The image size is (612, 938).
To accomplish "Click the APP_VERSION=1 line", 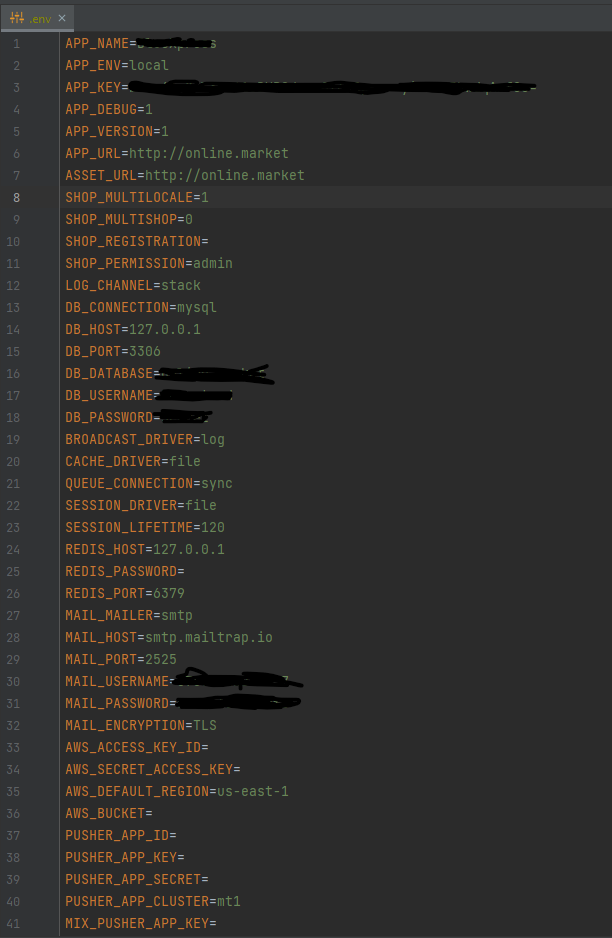I will 117,132.
